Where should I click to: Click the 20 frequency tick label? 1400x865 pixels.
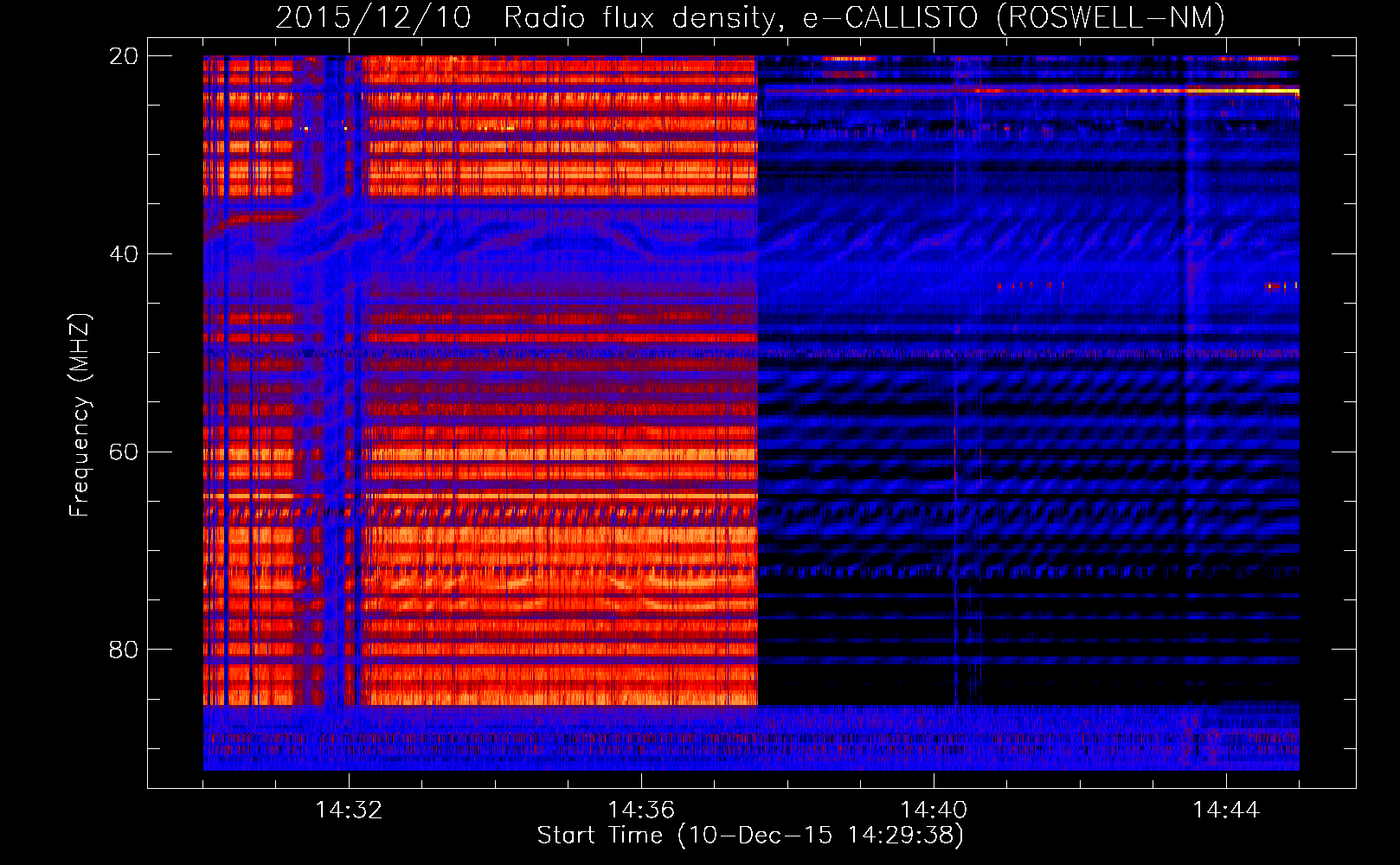pos(123,56)
